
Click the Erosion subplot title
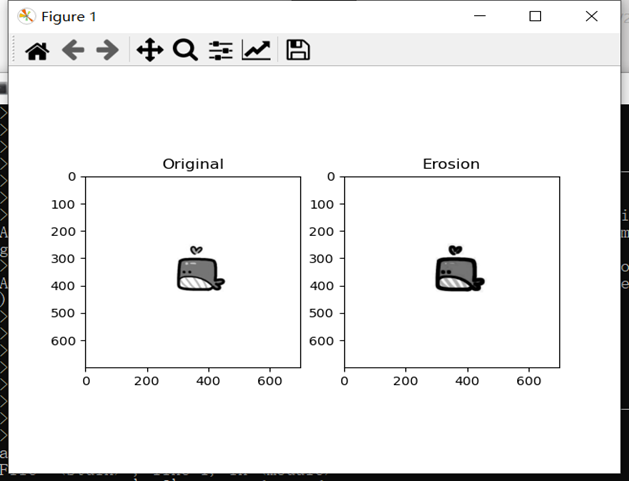(x=451, y=164)
